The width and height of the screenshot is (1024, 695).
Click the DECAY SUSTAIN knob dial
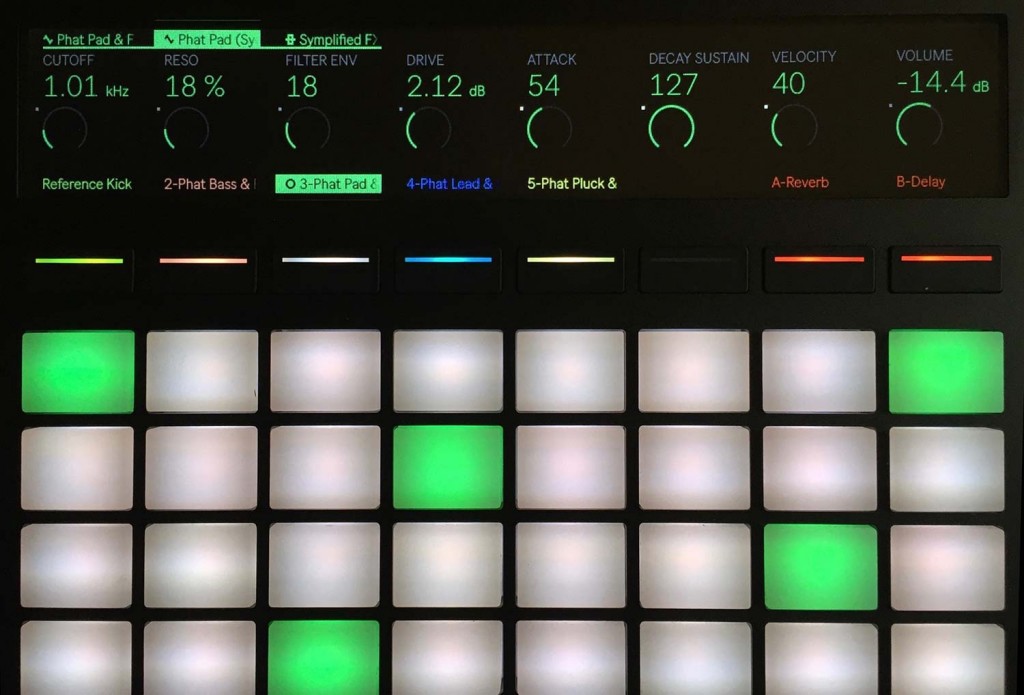(x=671, y=128)
